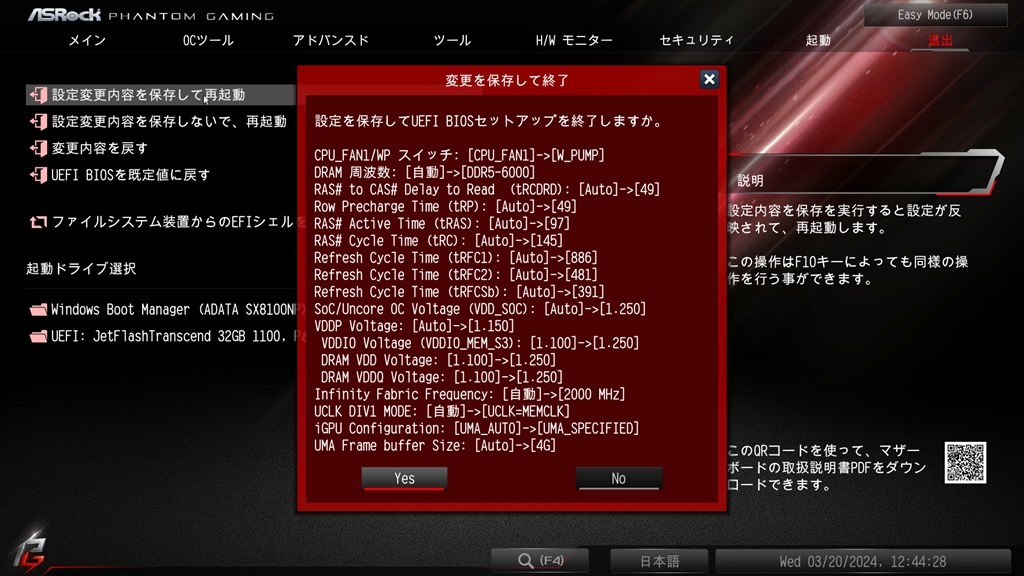The height and width of the screenshot is (576, 1024).
Task: Click the magnifier search icon (F4)
Action: coord(526,560)
